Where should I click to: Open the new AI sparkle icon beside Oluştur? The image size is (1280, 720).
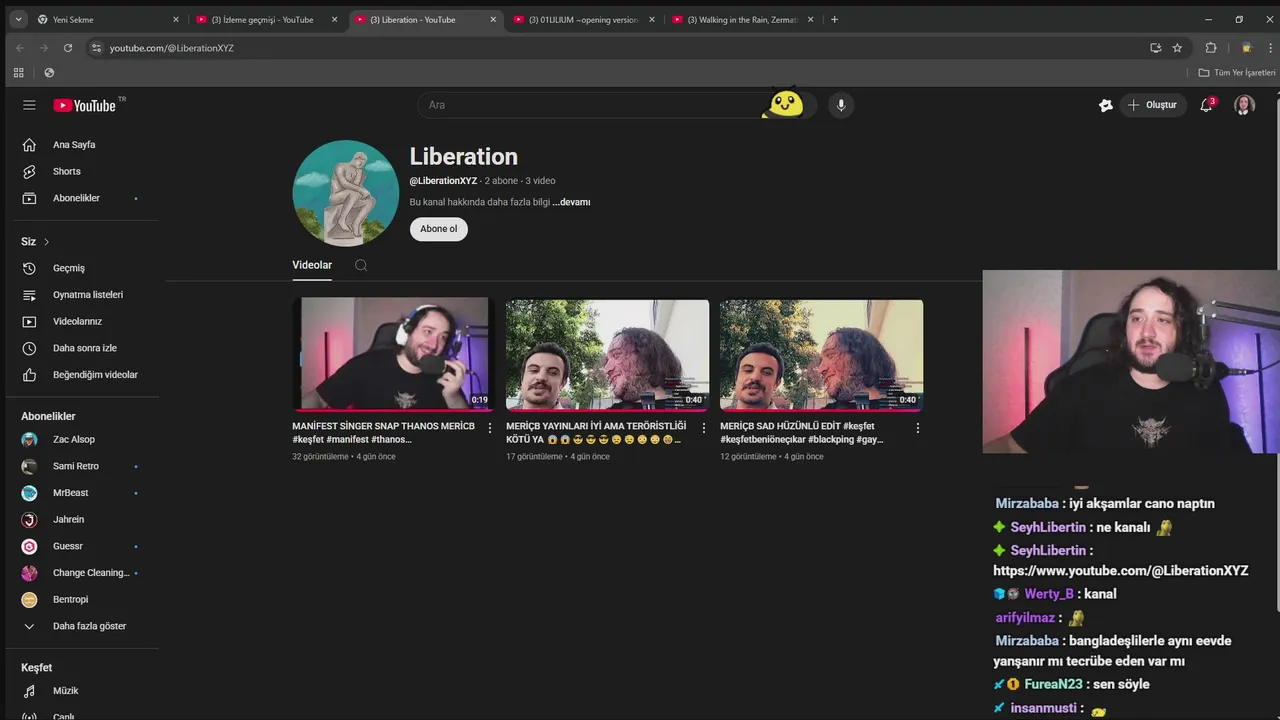click(1105, 105)
